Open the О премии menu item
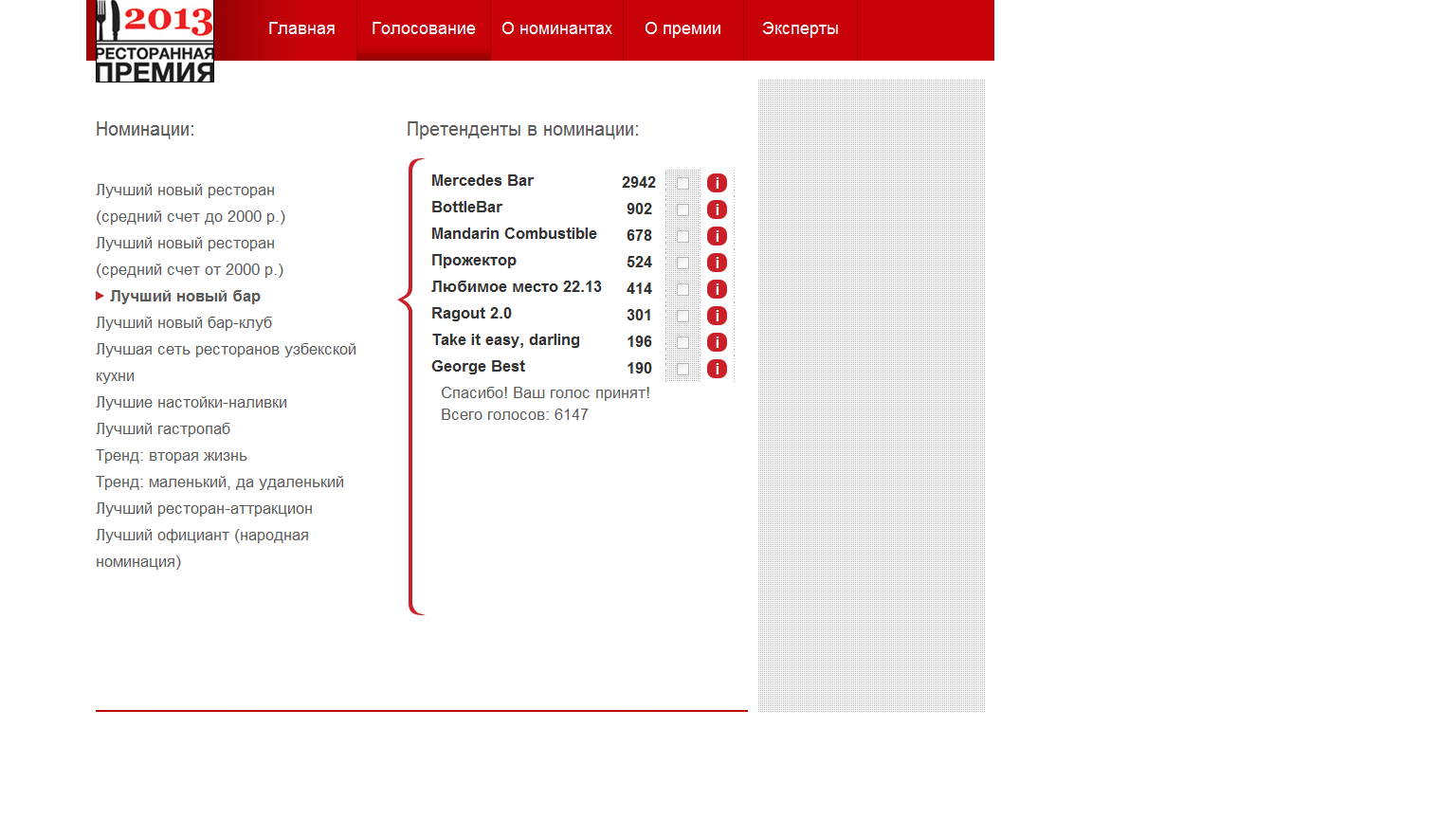The width and height of the screenshot is (1456, 819). click(x=682, y=28)
